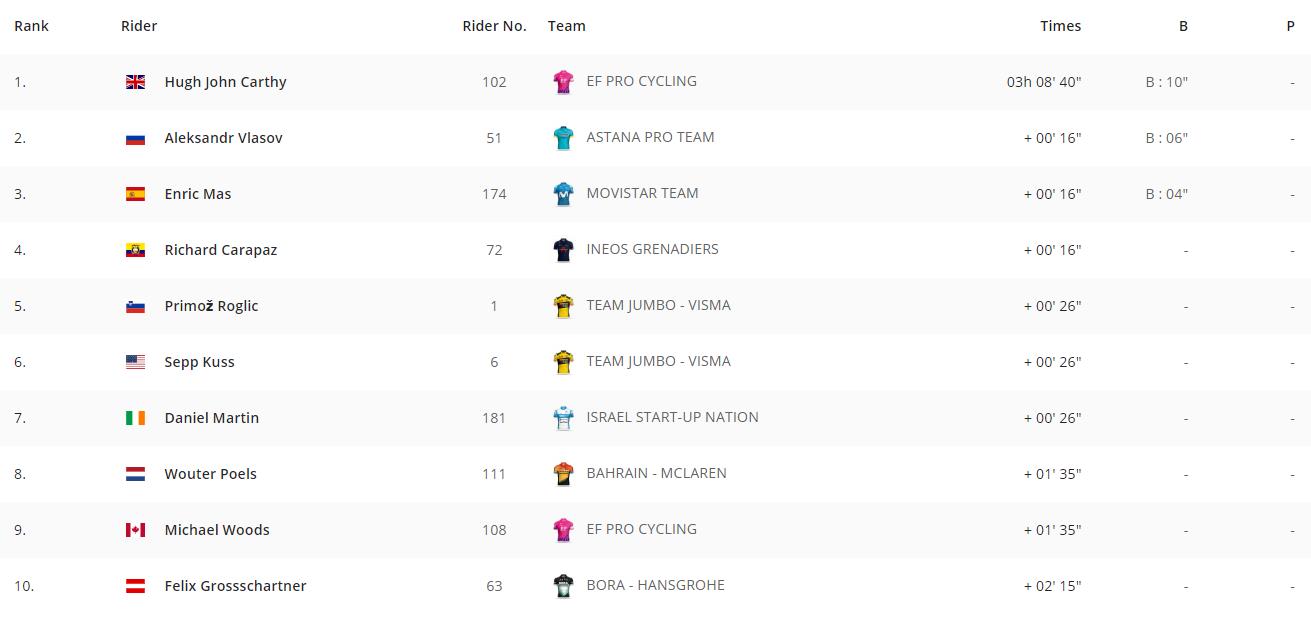Image resolution: width=1311 pixels, height=621 pixels.
Task: Open rider Primož Roglic's profile
Action: [x=211, y=306]
